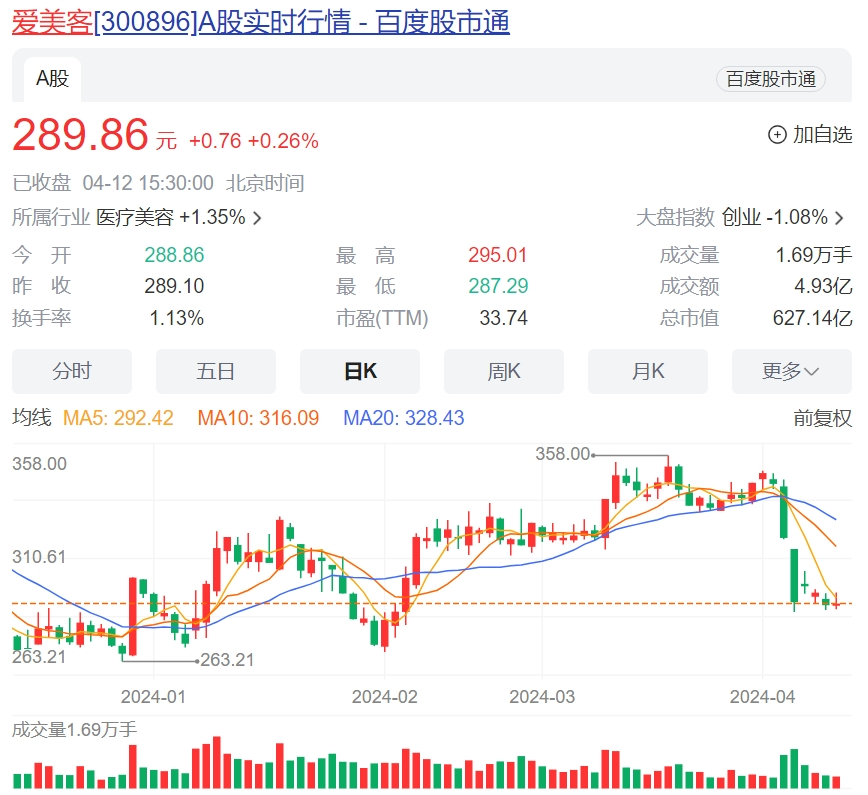Click the MA5 moving average legend
Viewport: 868px width, 795px height.
tap(118, 418)
